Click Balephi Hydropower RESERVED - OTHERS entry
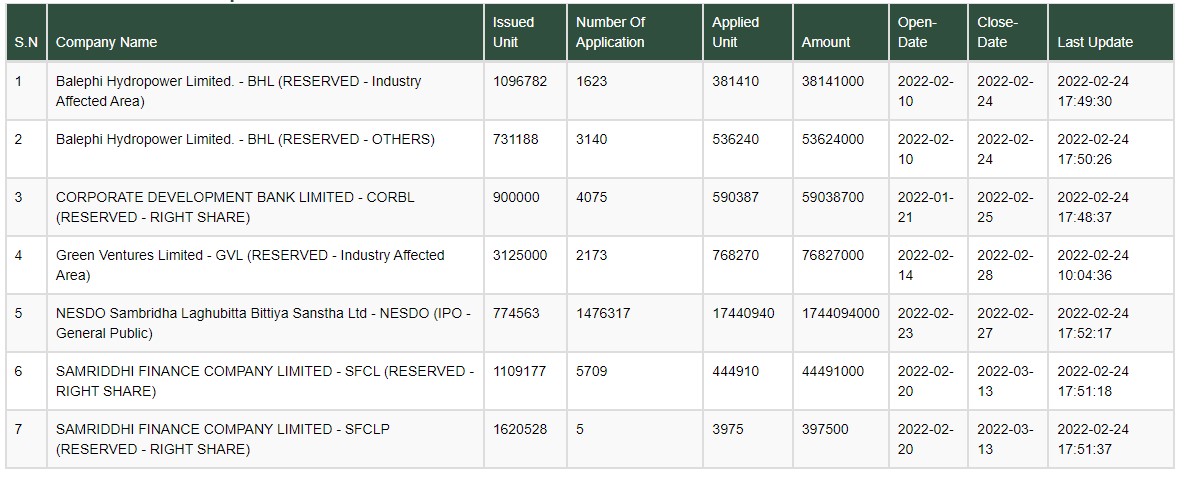Viewport: 1188px width, 478px height. coord(245,139)
